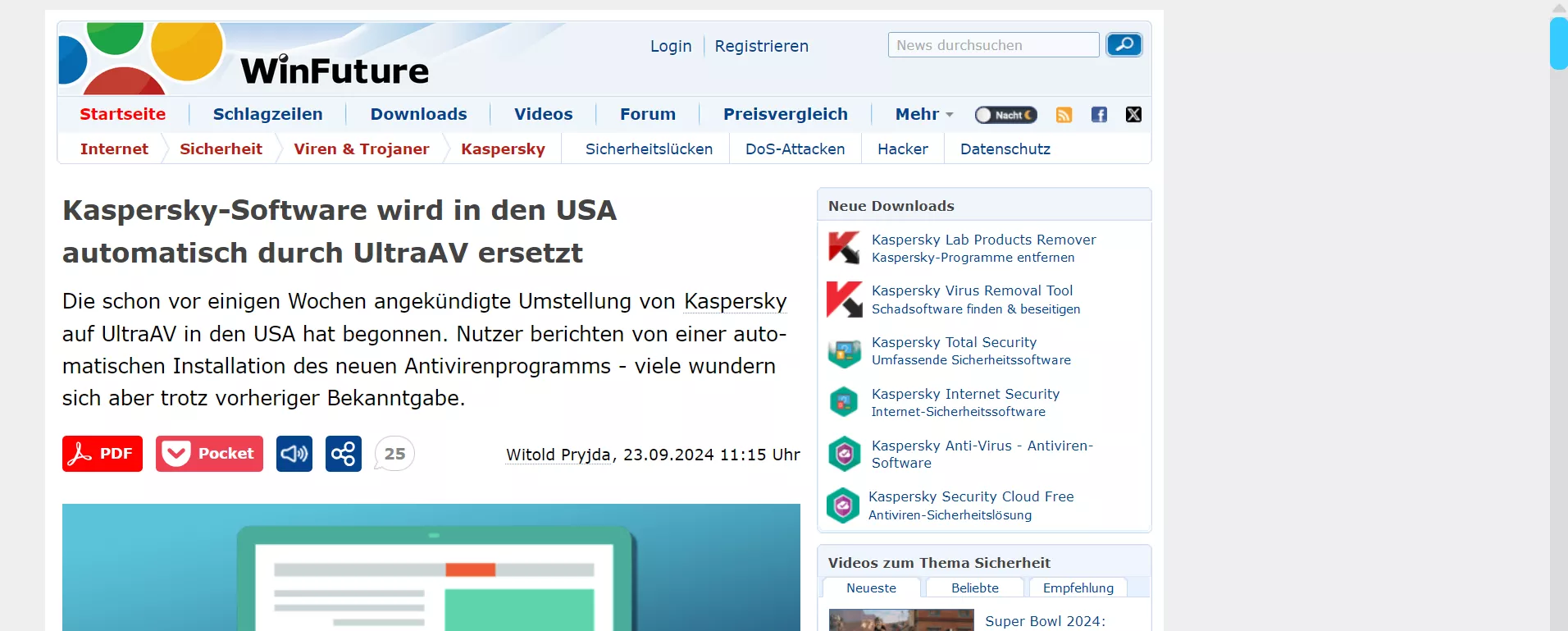1568x631 pixels.
Task: Click the Kaspersky Security Cloud Free icon
Action: click(842, 505)
